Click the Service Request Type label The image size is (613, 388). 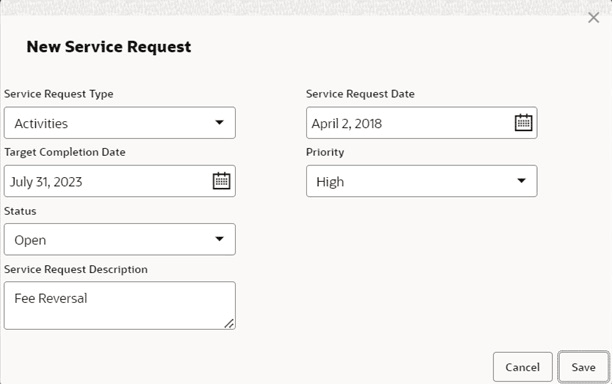(59, 94)
